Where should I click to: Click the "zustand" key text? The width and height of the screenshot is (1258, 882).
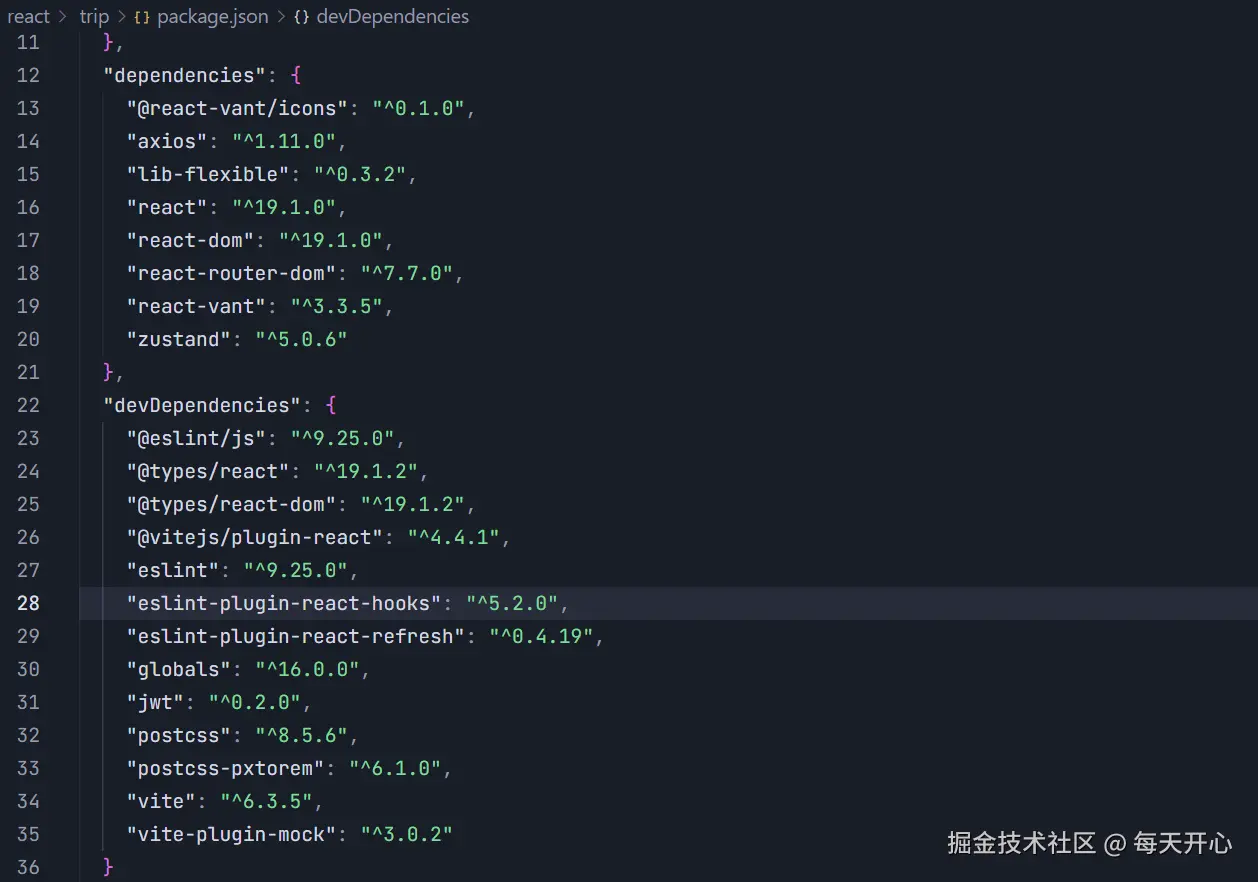[179, 339]
